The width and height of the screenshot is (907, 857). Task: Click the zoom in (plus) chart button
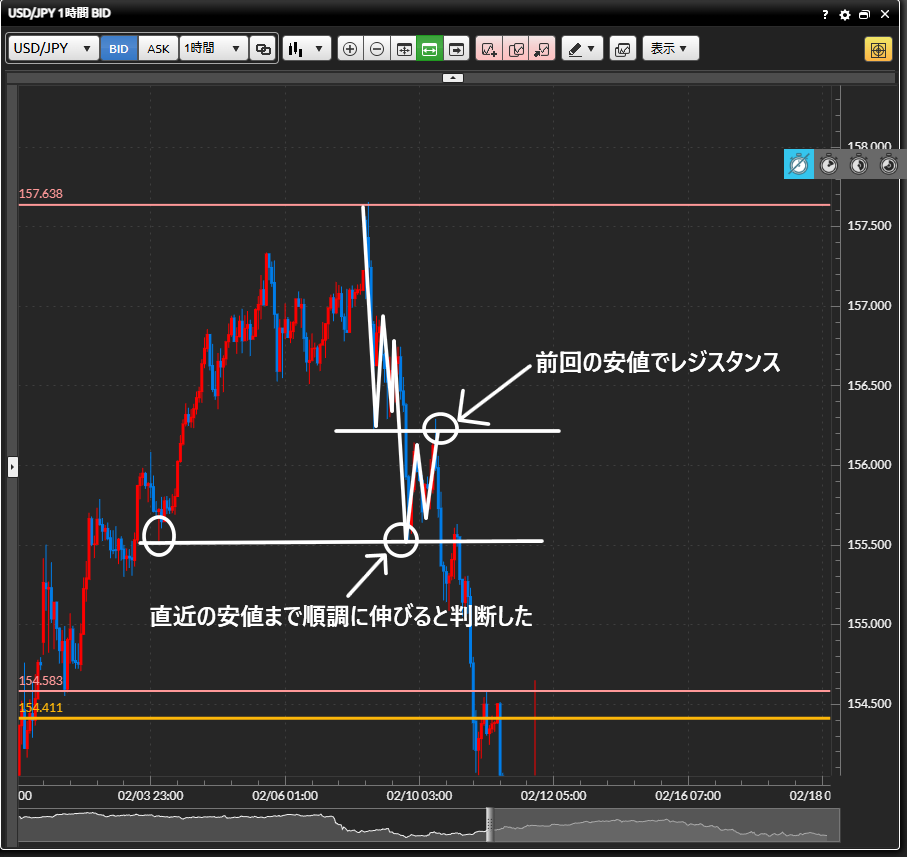click(350, 49)
